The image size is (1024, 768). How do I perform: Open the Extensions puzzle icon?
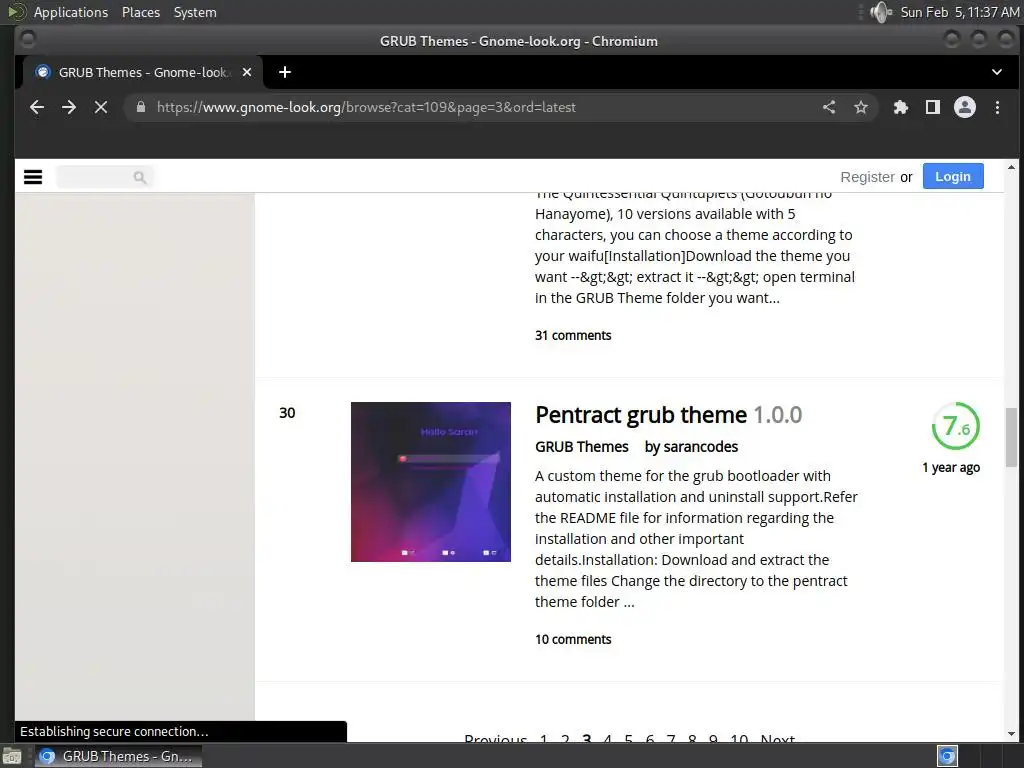tap(901, 107)
